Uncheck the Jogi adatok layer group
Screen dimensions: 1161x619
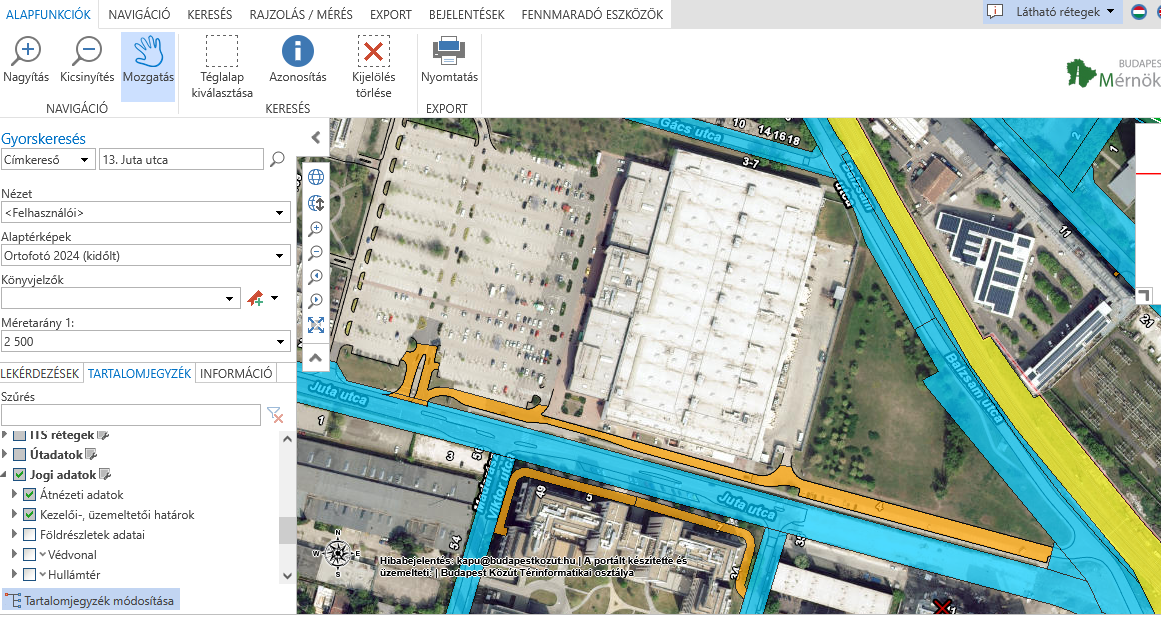click(20, 475)
